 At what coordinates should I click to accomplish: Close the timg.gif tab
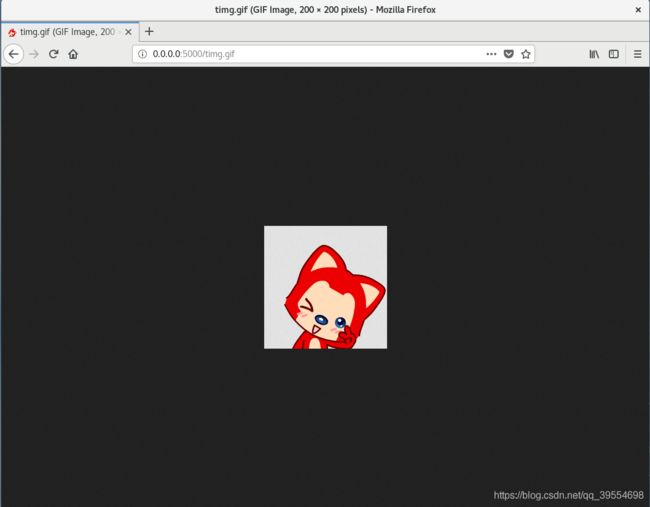point(129,32)
